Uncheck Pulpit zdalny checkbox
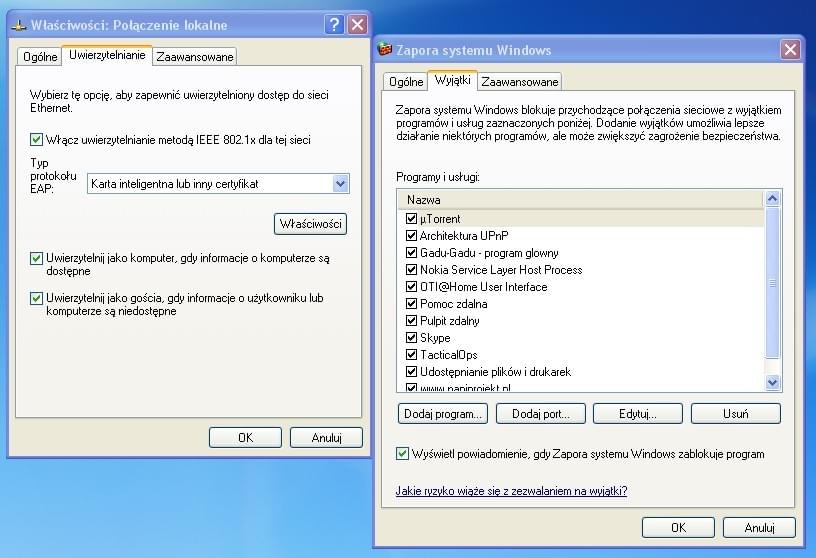816x558 pixels. tap(412, 321)
